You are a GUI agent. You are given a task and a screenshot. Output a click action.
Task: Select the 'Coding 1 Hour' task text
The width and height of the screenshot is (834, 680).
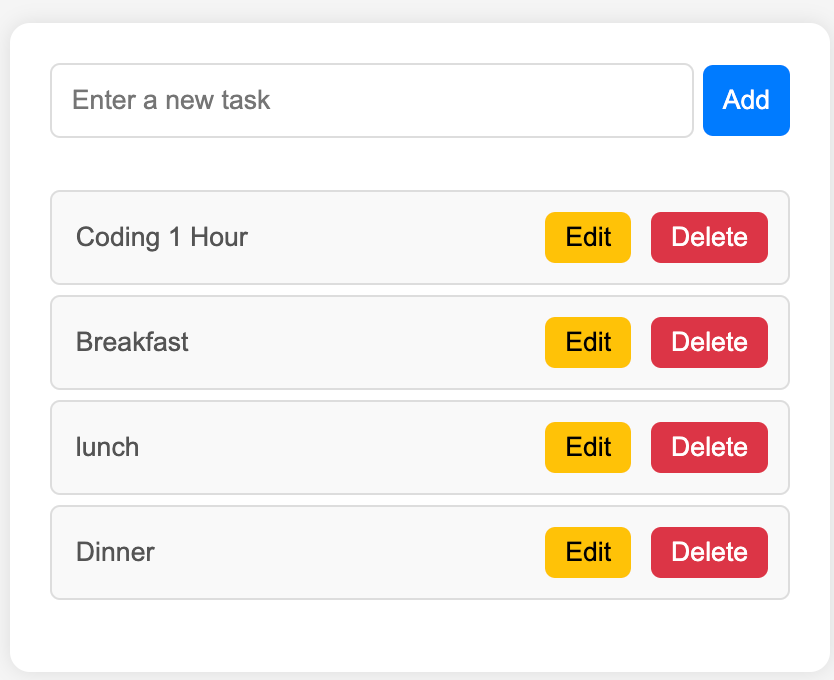click(162, 237)
